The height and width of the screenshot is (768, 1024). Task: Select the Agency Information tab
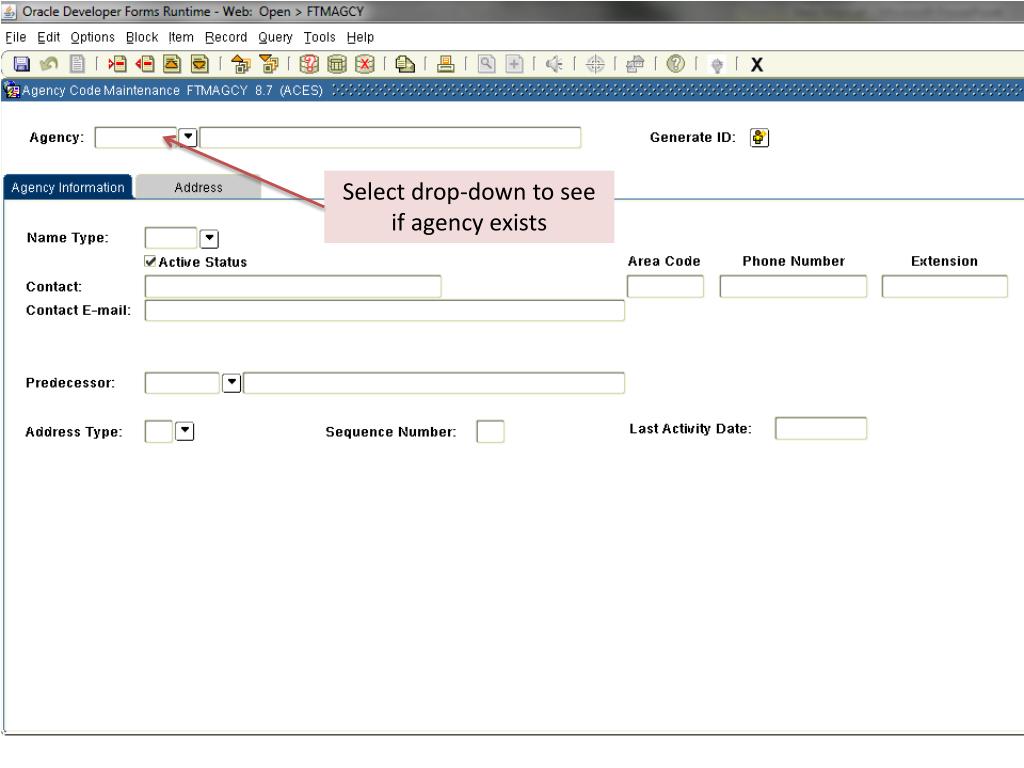[68, 187]
